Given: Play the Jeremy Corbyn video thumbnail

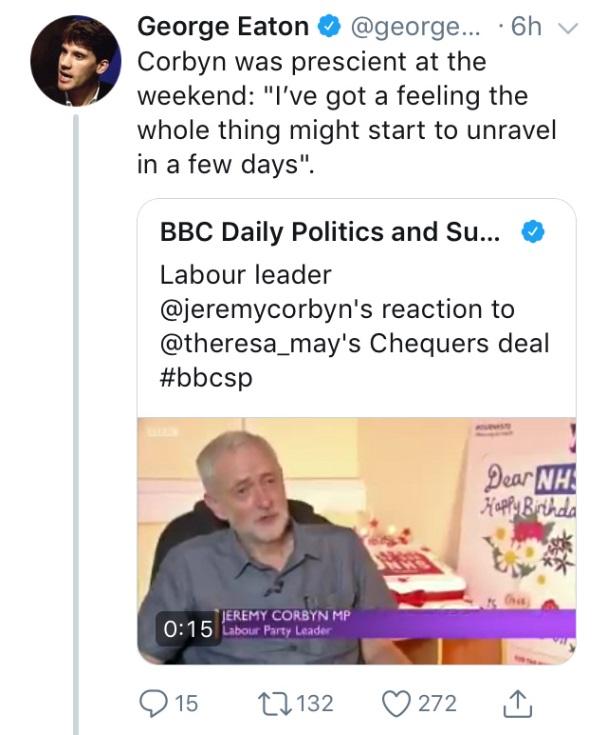Looking at the screenshot, I should point(356,540).
